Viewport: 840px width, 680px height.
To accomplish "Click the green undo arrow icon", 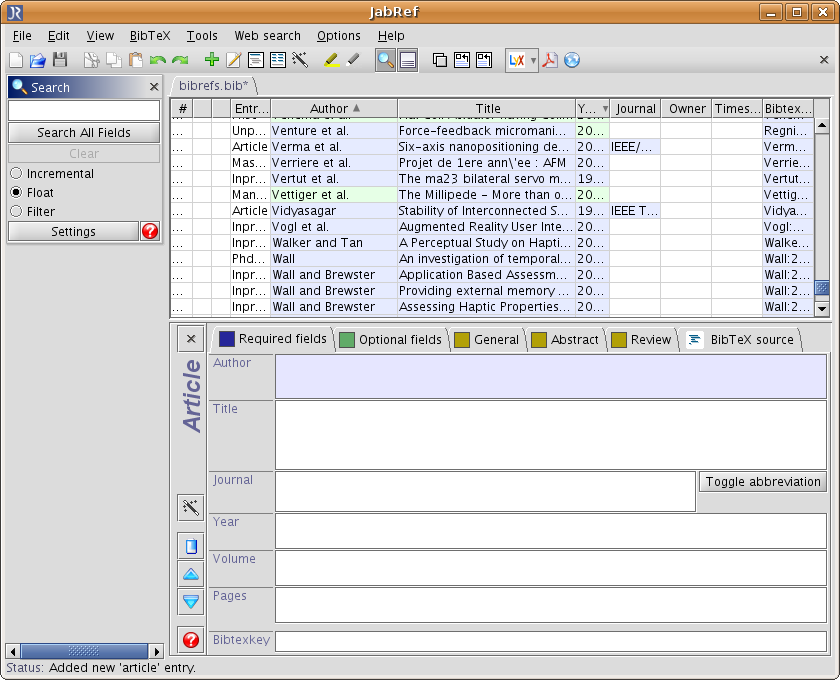I will (158, 60).
